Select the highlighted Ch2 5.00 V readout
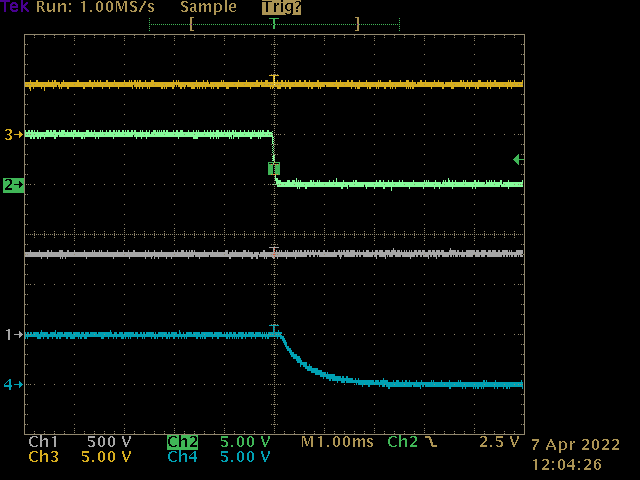The height and width of the screenshot is (480, 640). coord(218,442)
